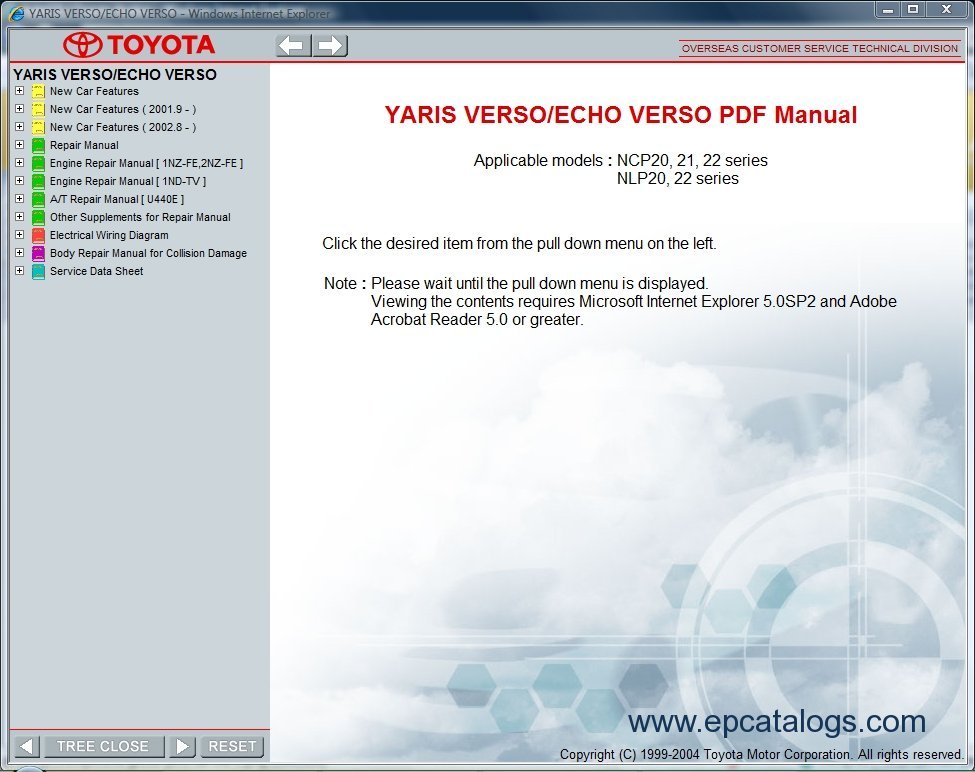Select the Repair Manual entry
The height and width of the screenshot is (772, 975).
pyautogui.click(x=84, y=145)
